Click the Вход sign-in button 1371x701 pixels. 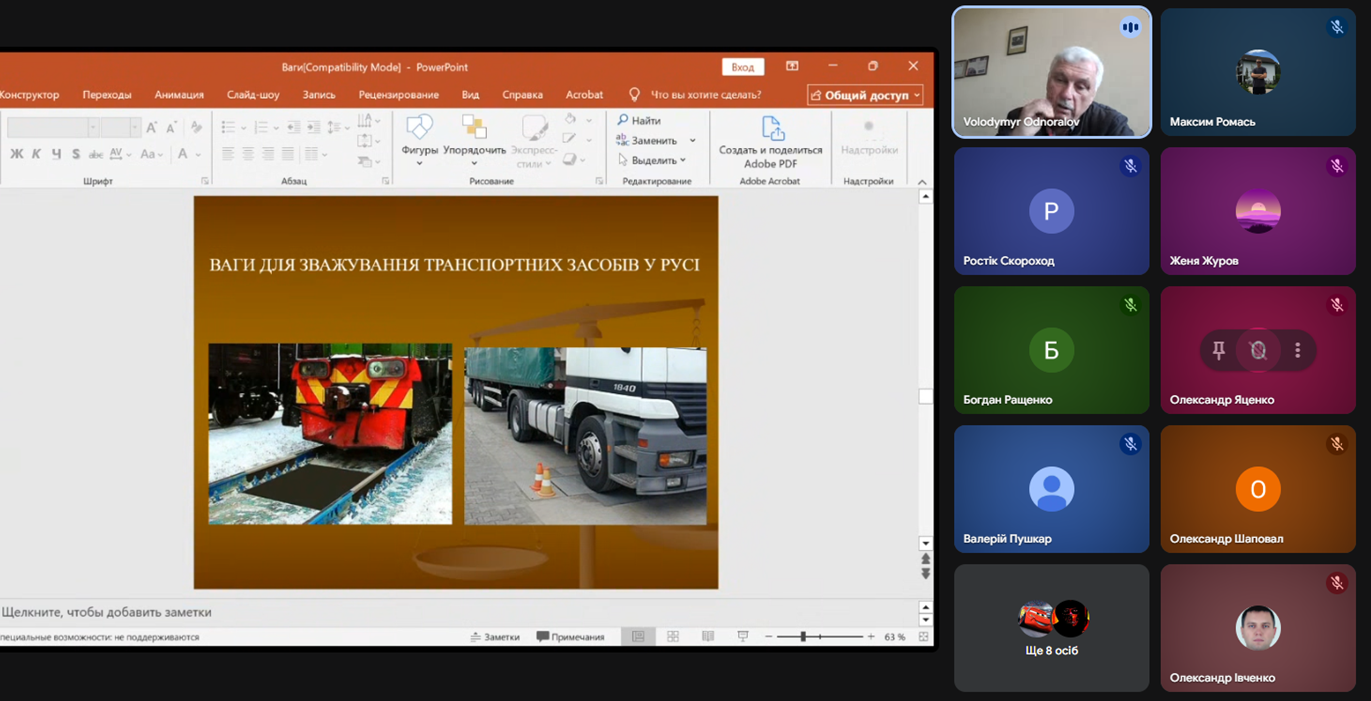tap(742, 67)
